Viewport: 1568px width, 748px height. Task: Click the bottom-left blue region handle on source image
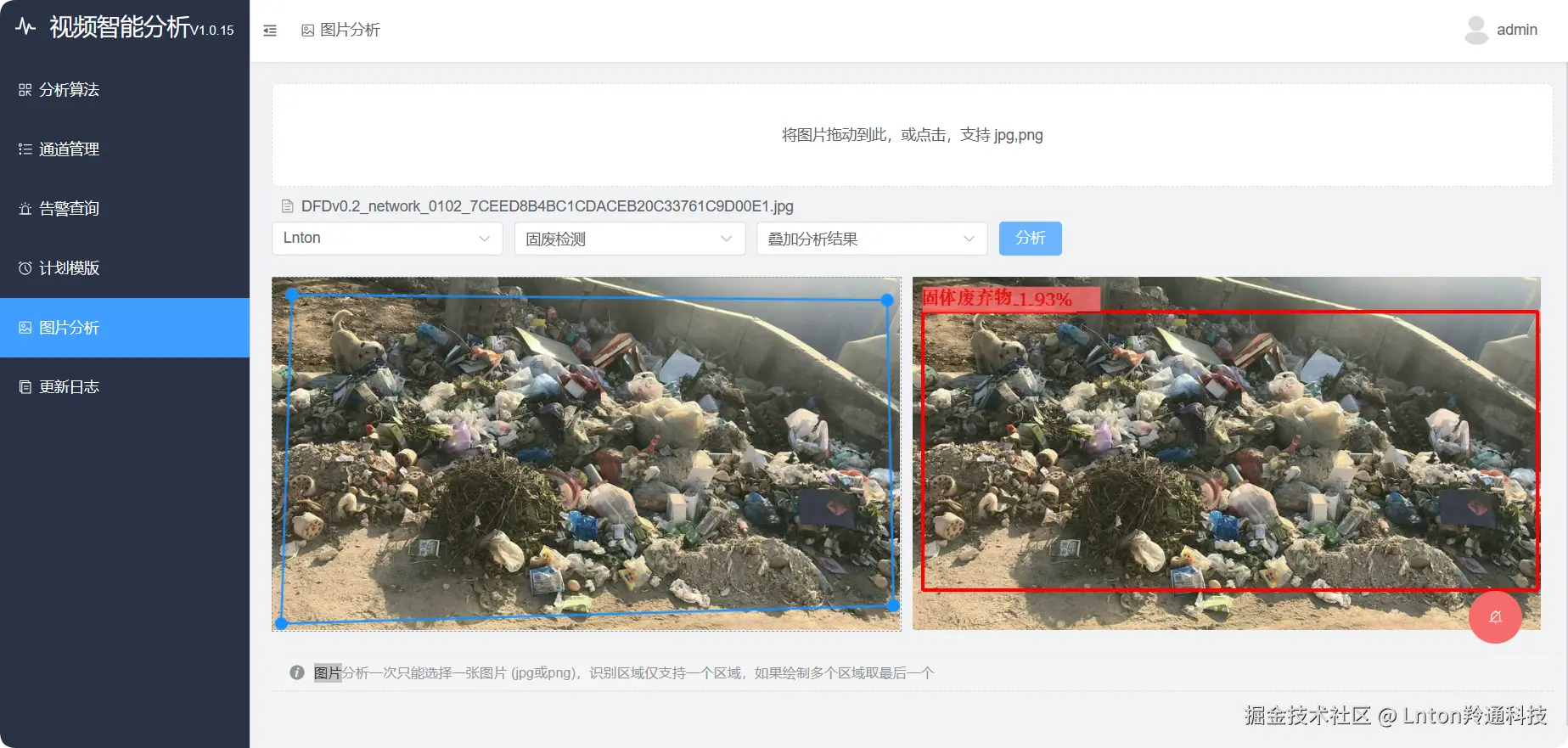click(282, 623)
